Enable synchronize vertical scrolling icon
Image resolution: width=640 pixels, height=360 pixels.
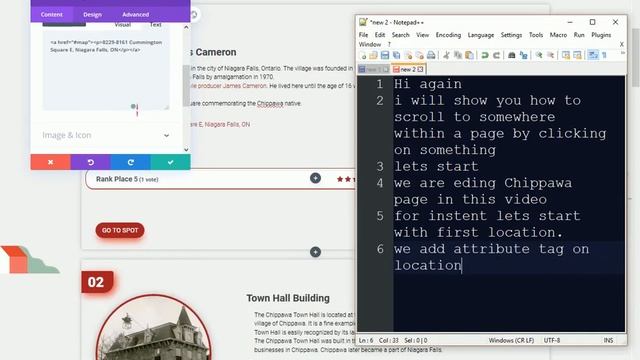click(566, 55)
